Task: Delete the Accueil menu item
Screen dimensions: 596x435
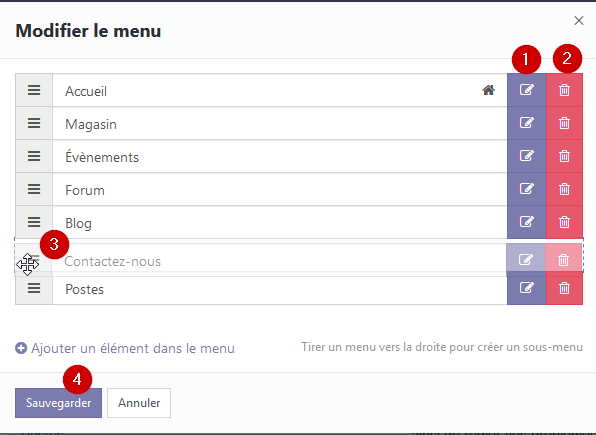Action: (x=564, y=90)
